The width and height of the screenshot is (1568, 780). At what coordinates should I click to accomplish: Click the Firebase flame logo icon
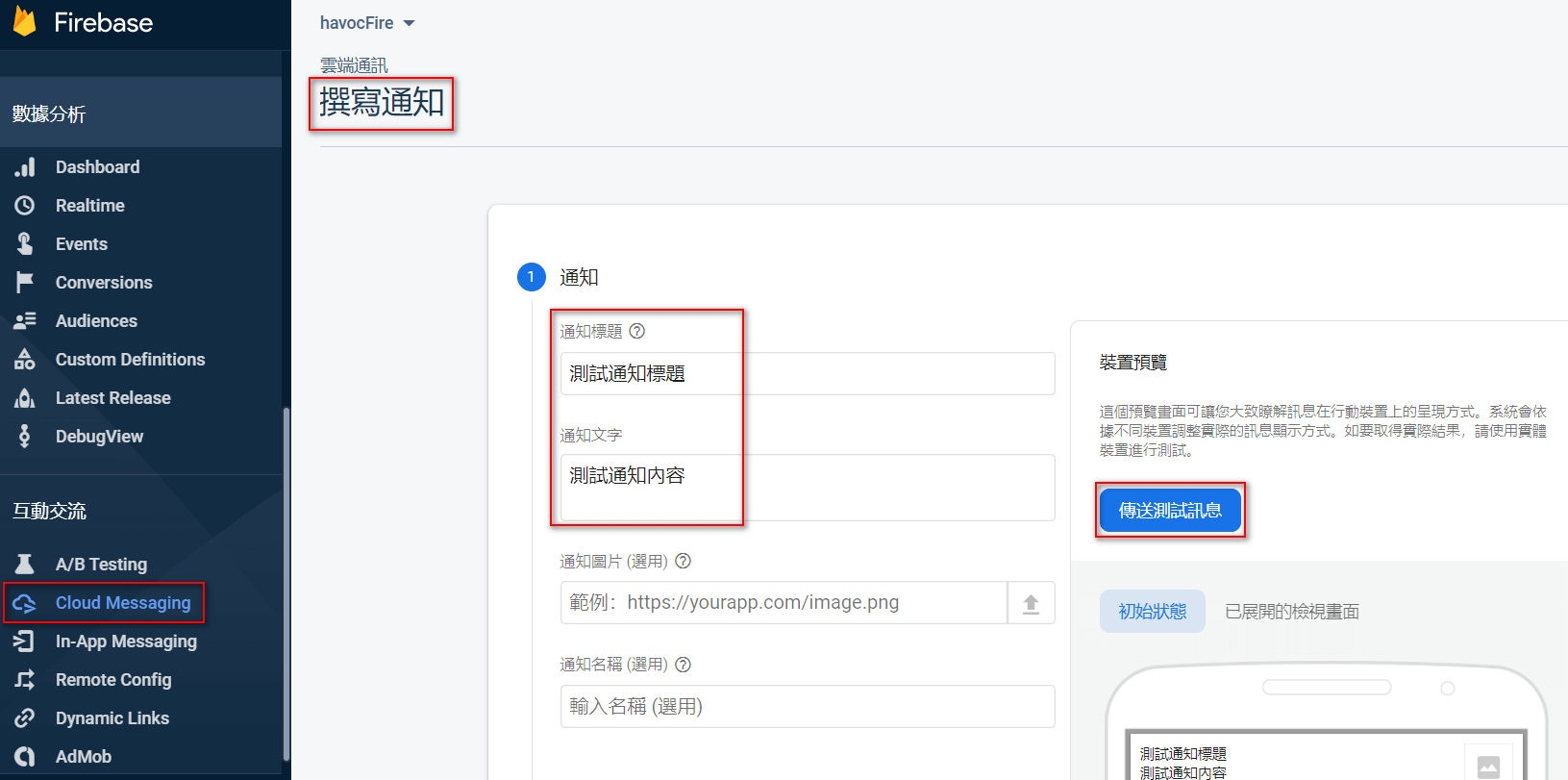click(25, 20)
